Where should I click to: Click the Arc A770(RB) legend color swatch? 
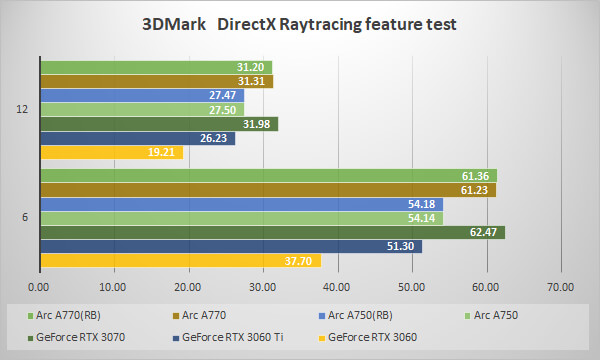pos(30,316)
